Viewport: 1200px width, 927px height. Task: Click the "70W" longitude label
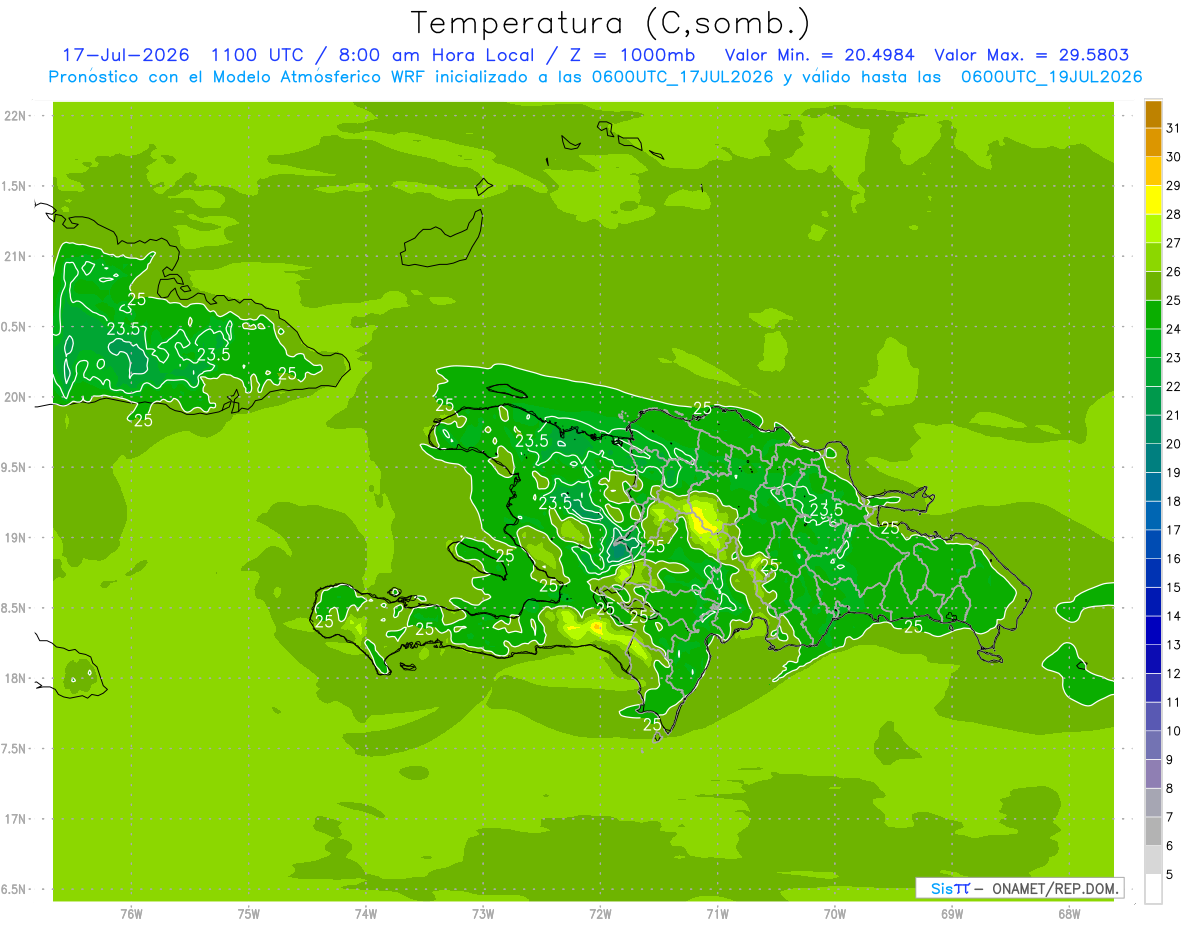pyautogui.click(x=835, y=913)
